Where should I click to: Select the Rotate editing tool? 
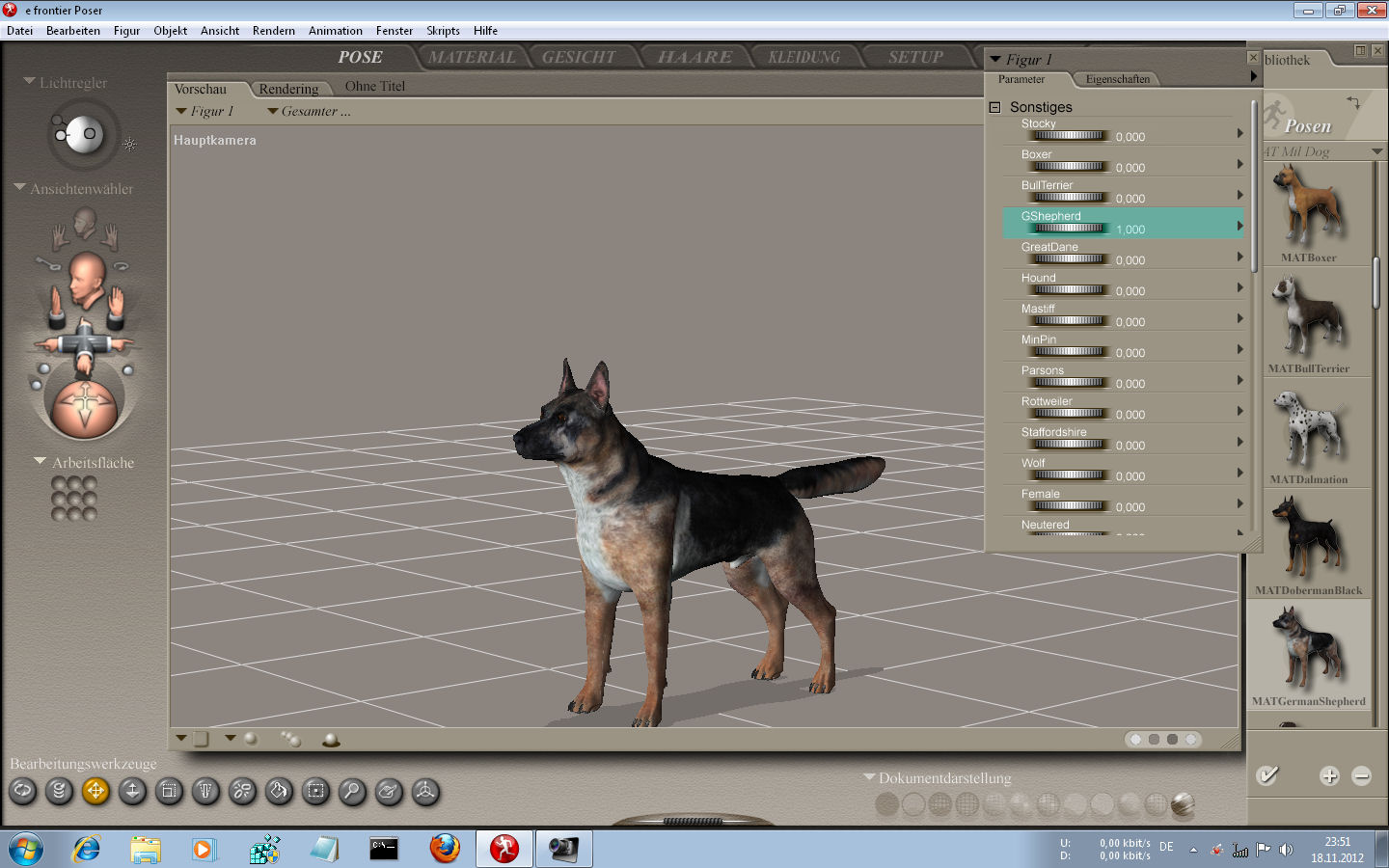pyautogui.click(x=22, y=792)
